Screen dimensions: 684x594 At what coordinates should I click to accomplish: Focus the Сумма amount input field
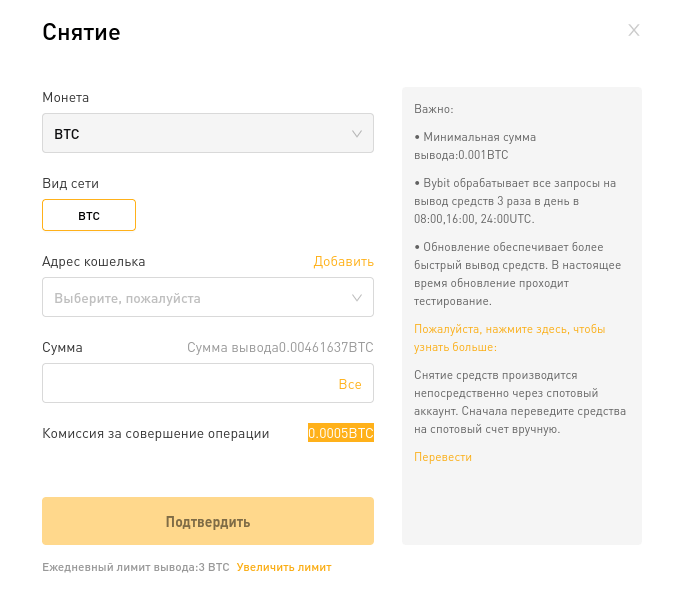click(185, 384)
